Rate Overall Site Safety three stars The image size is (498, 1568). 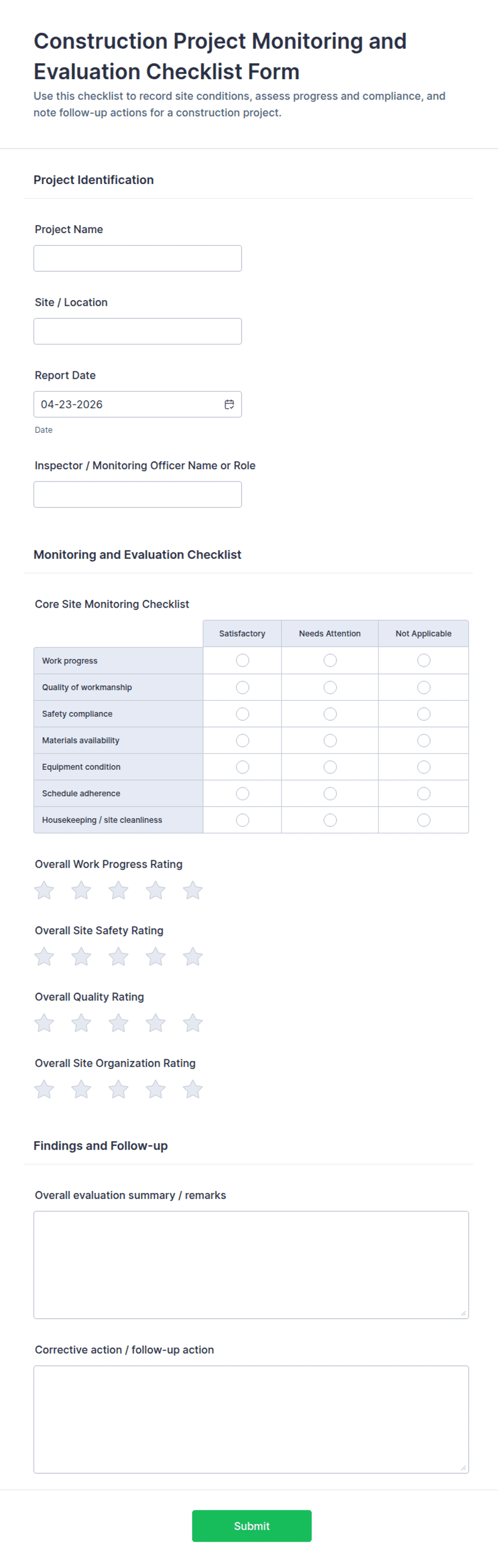[118, 957]
